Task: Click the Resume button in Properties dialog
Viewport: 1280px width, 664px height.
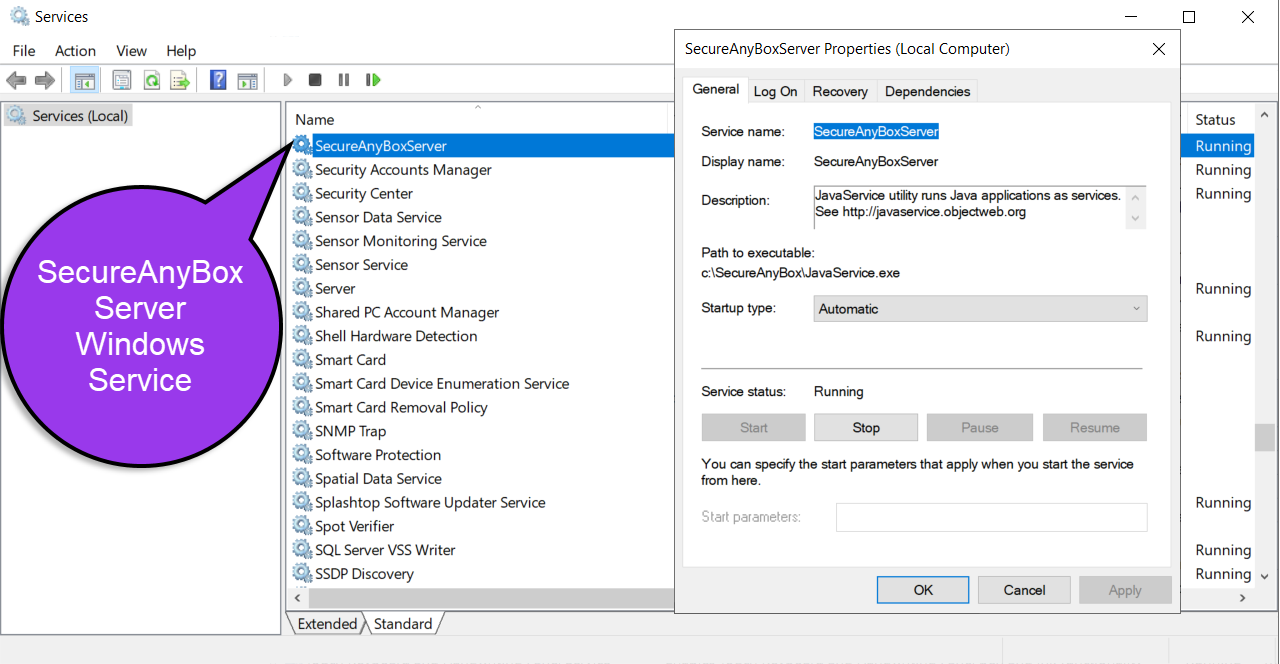Action: click(1095, 428)
